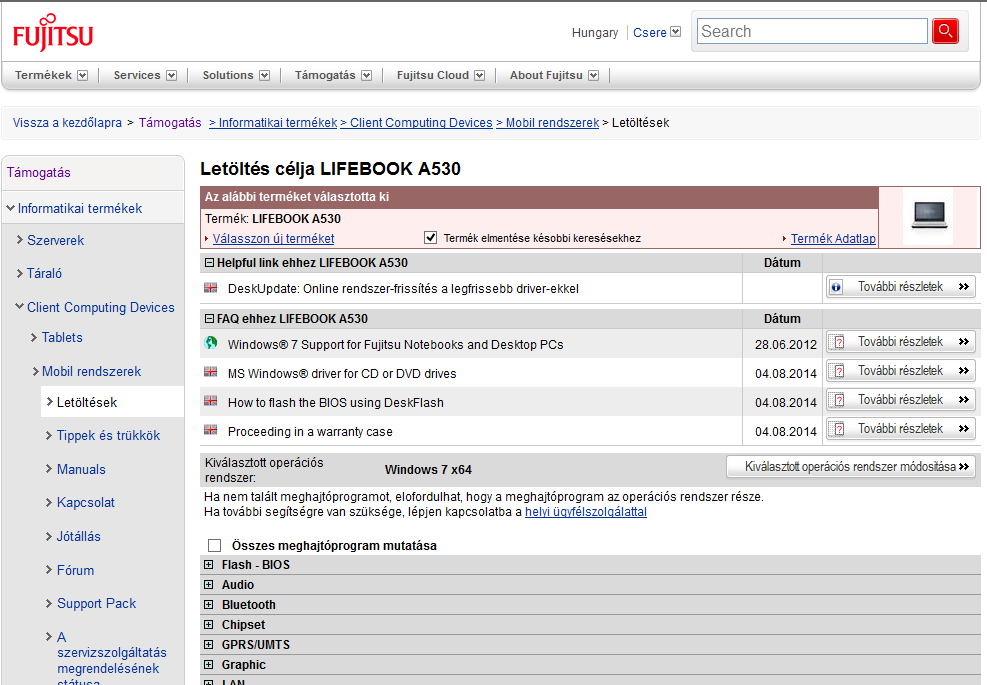Click document icon in the 28.06.2012 row button
The width and height of the screenshot is (987, 685).
click(838, 342)
